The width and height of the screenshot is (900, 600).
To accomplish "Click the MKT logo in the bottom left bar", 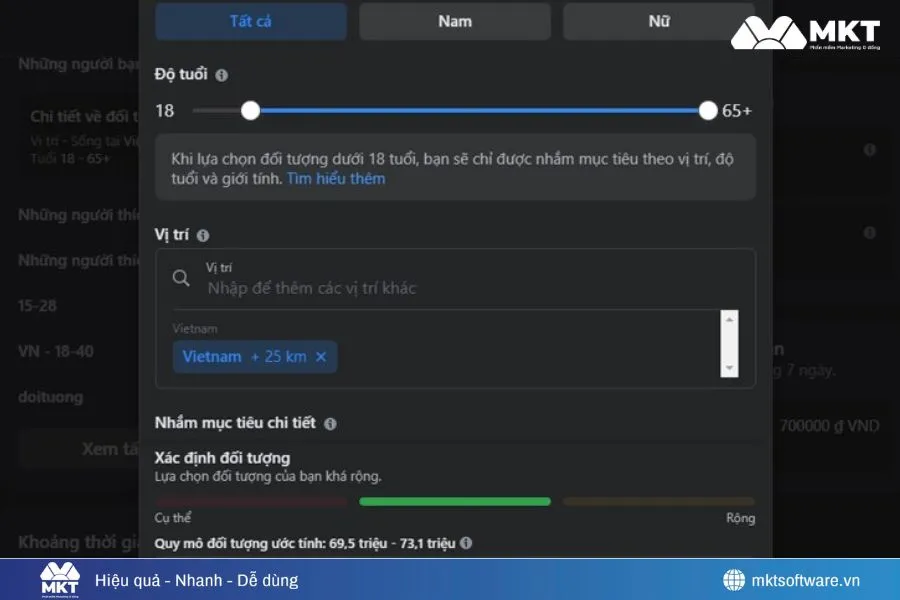I will point(62,578).
